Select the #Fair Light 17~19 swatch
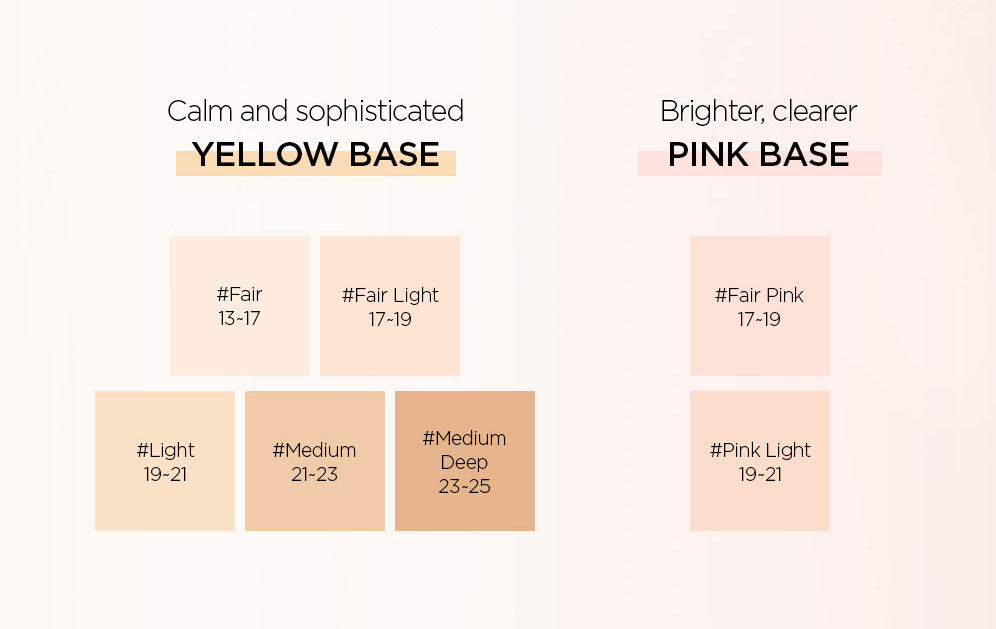This screenshot has width=996, height=629. [x=390, y=306]
